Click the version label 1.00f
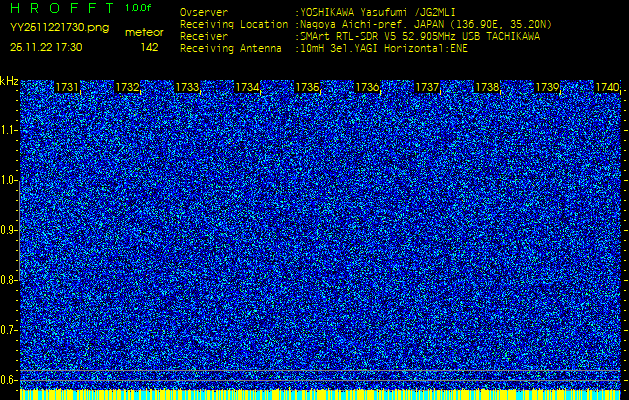 coord(138,8)
